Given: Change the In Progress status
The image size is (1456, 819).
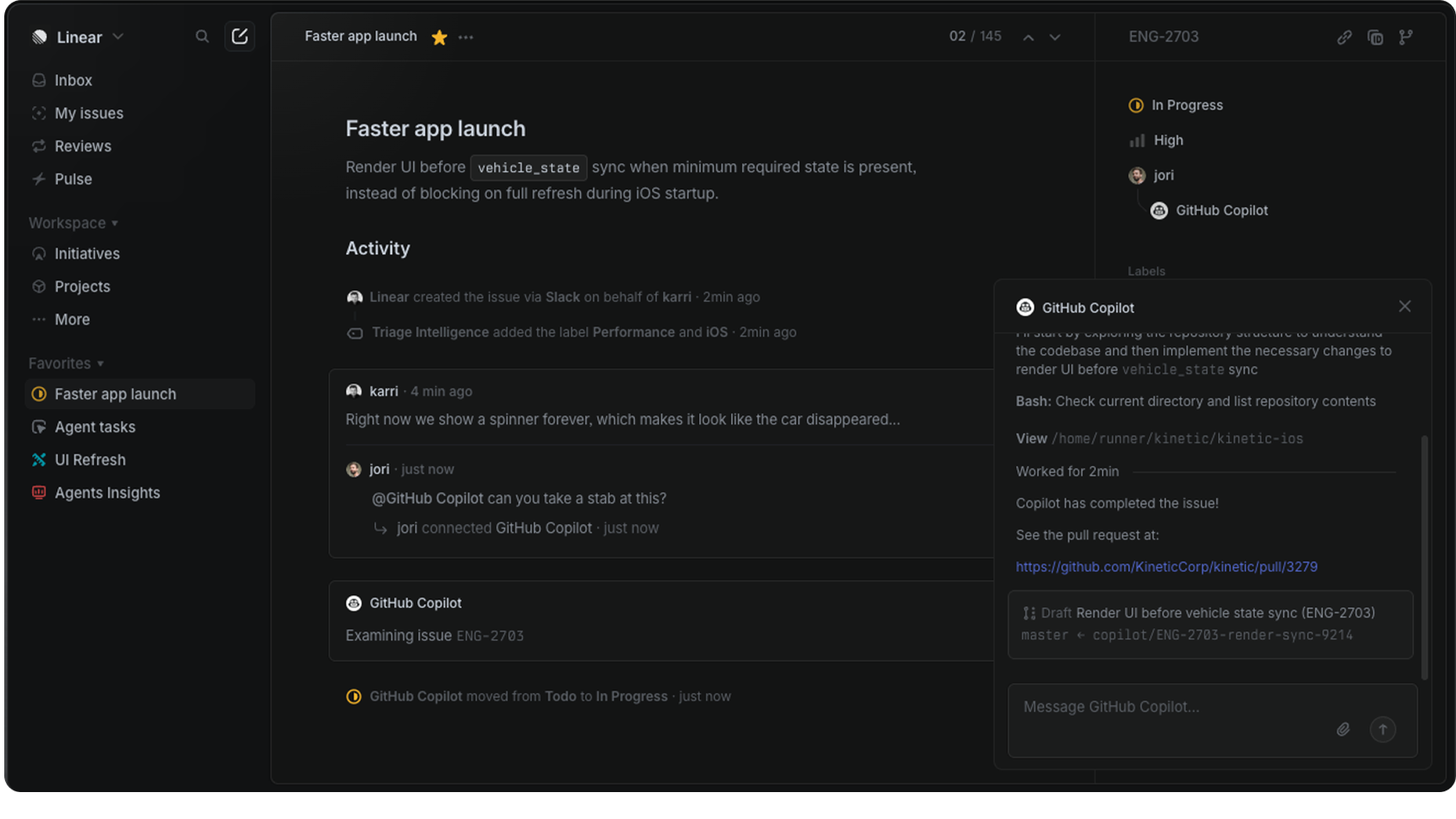Looking at the screenshot, I should (1186, 105).
